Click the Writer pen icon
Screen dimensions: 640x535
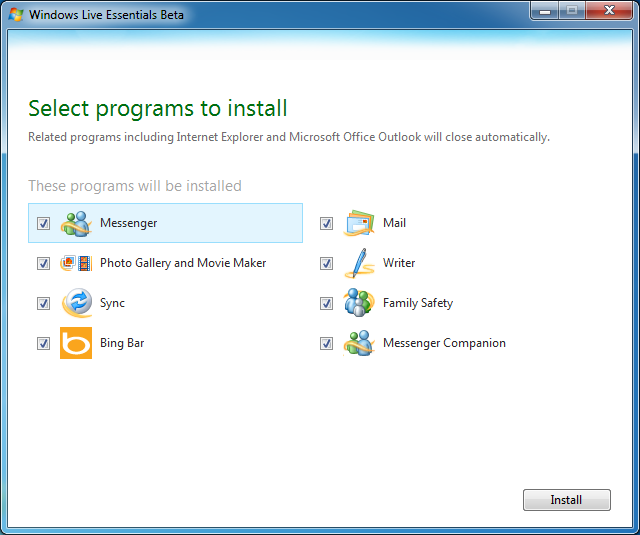pyautogui.click(x=359, y=263)
